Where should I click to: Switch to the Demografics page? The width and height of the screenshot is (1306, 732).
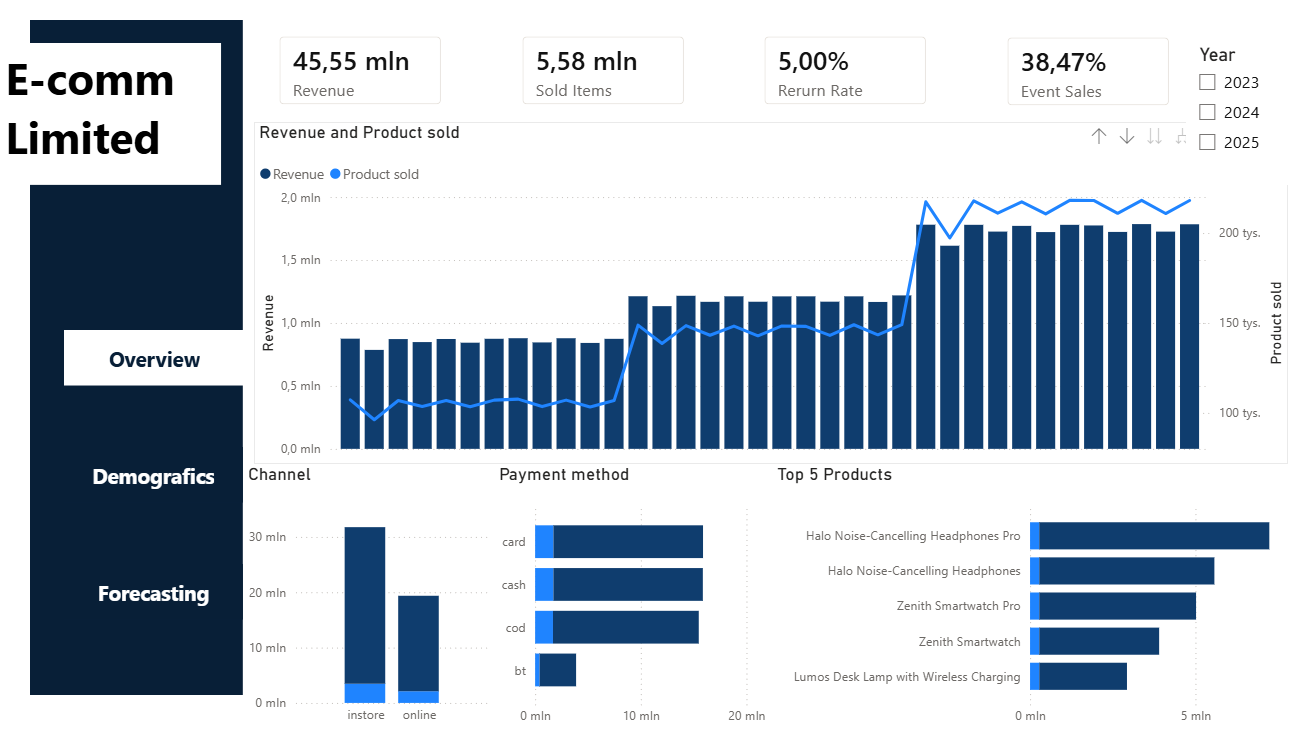(153, 476)
